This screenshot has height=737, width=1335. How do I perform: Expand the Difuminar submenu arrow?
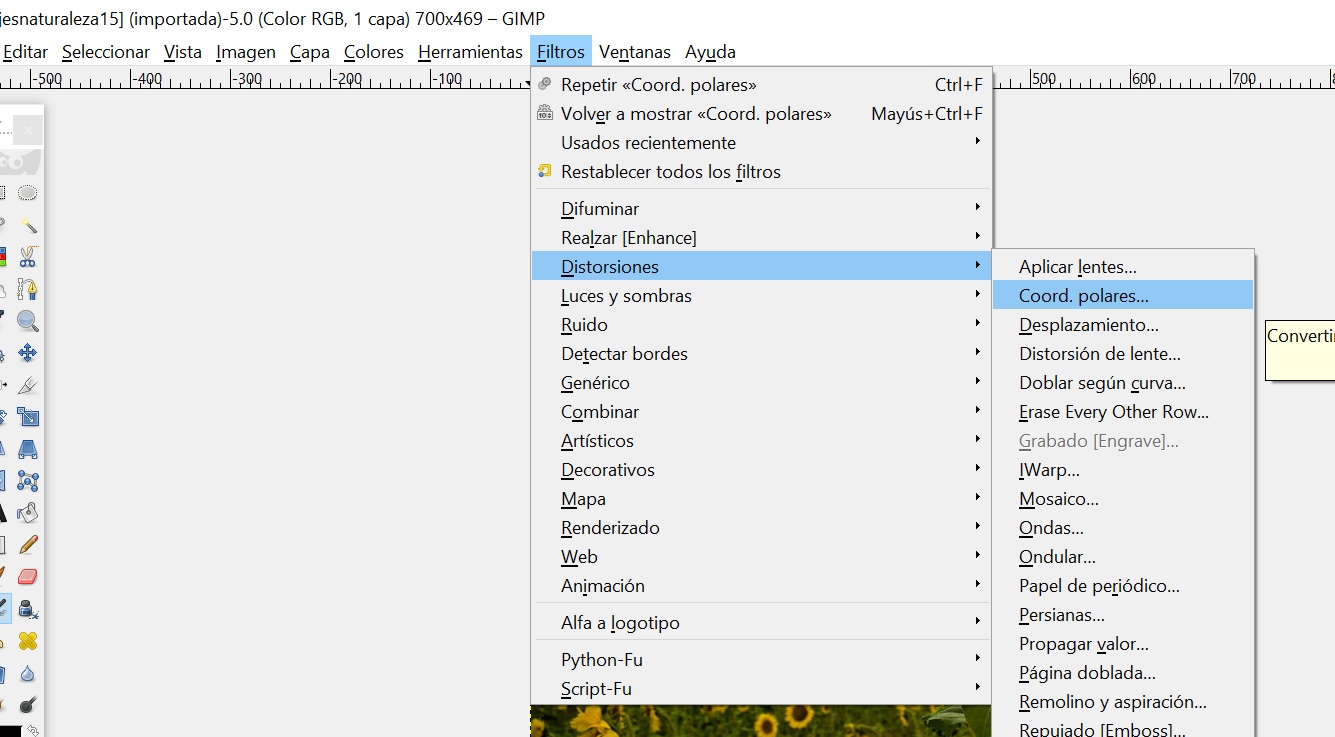[x=977, y=208]
